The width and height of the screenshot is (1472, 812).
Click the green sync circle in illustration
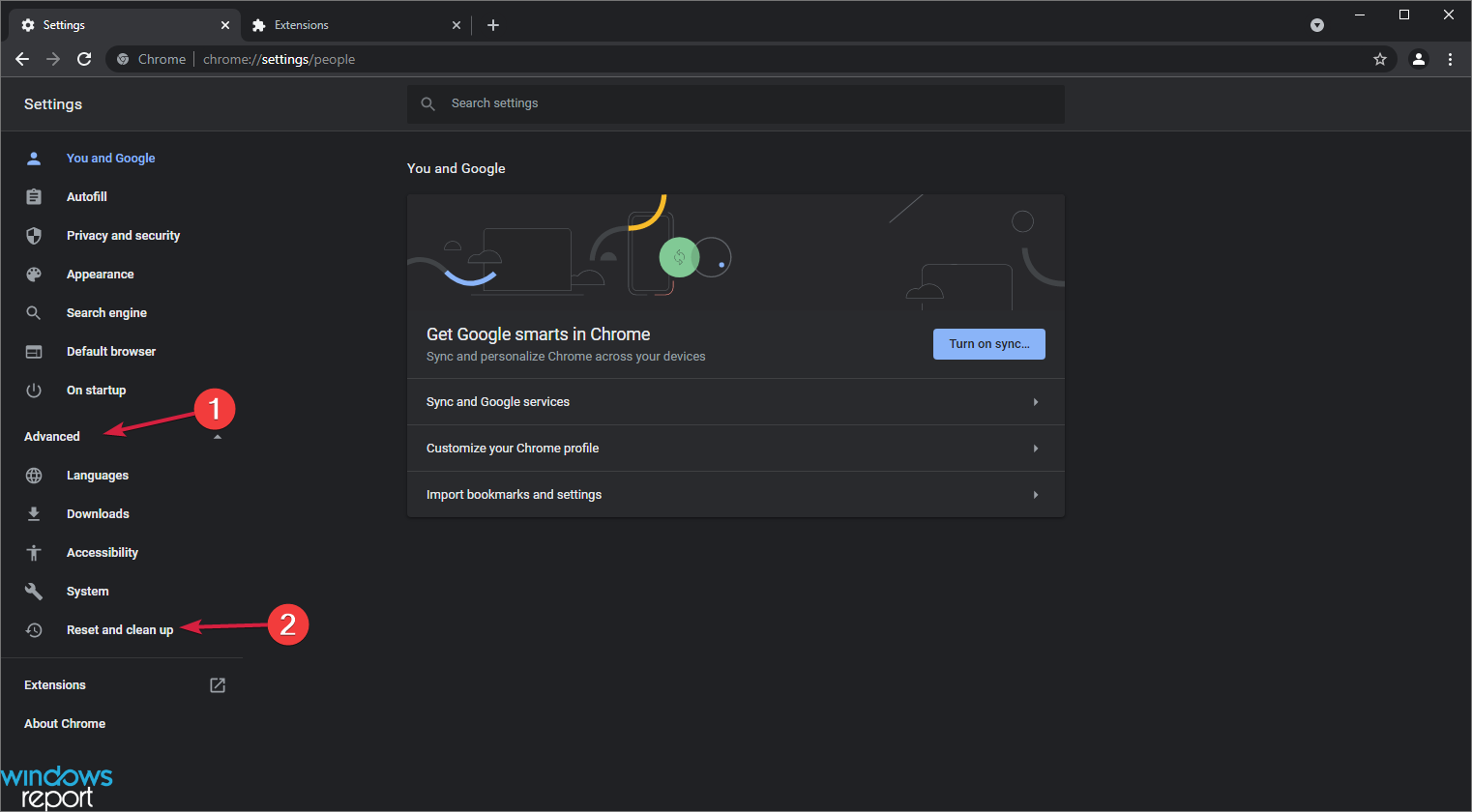(679, 257)
